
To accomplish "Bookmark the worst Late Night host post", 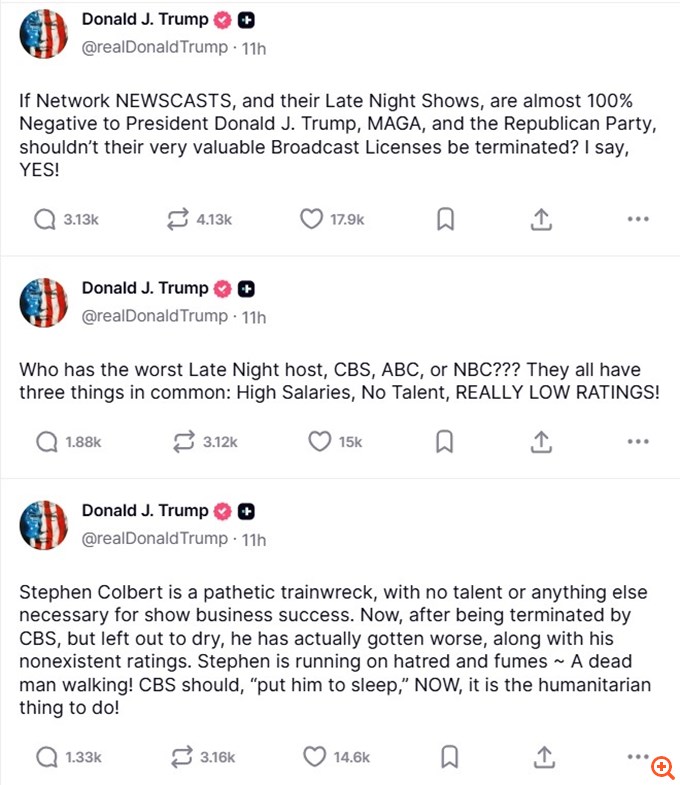I will pos(446,441).
